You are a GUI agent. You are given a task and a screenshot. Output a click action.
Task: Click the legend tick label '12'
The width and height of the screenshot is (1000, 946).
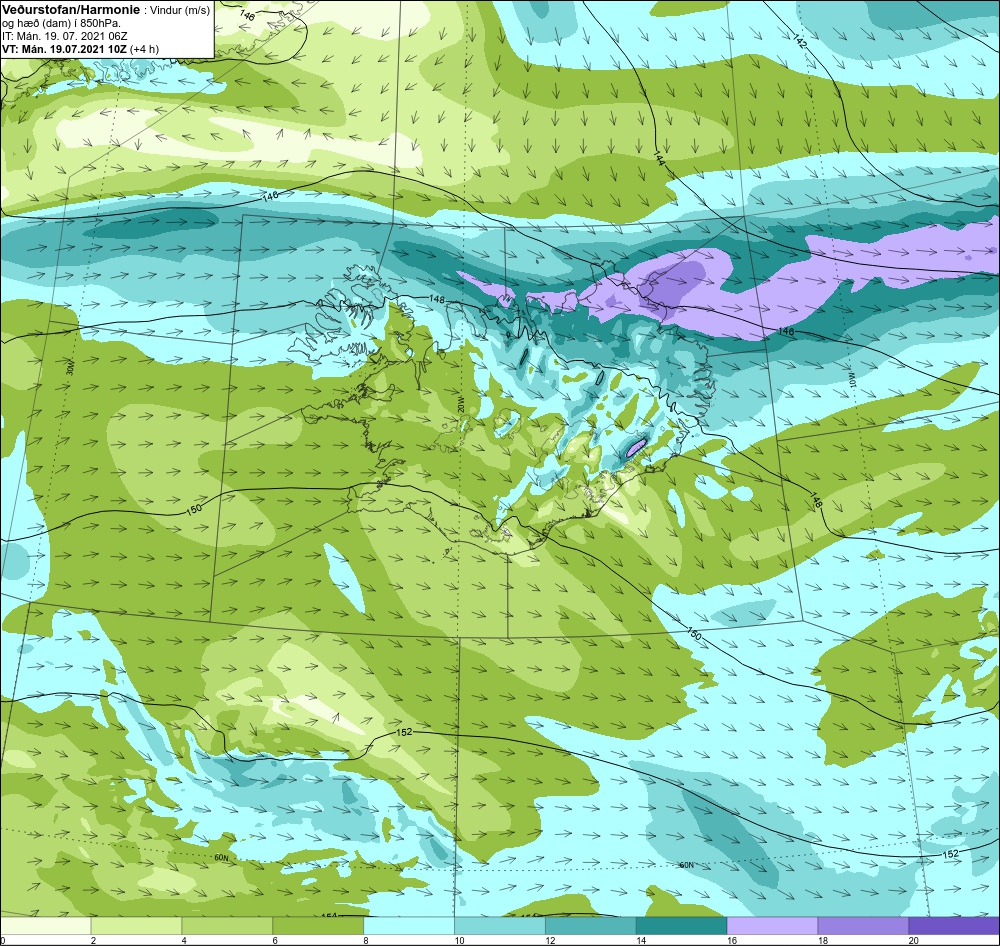coord(550,940)
